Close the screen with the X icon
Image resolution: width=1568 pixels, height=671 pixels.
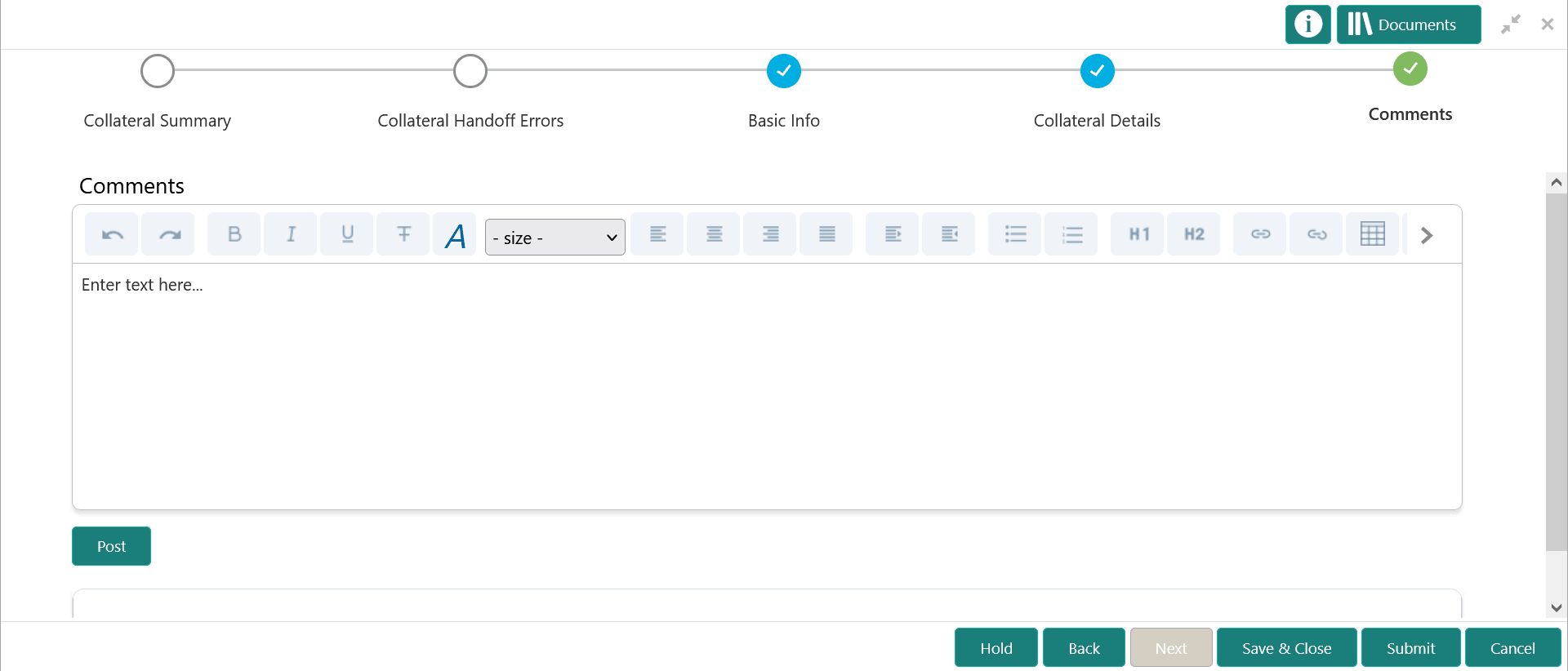[1548, 24]
